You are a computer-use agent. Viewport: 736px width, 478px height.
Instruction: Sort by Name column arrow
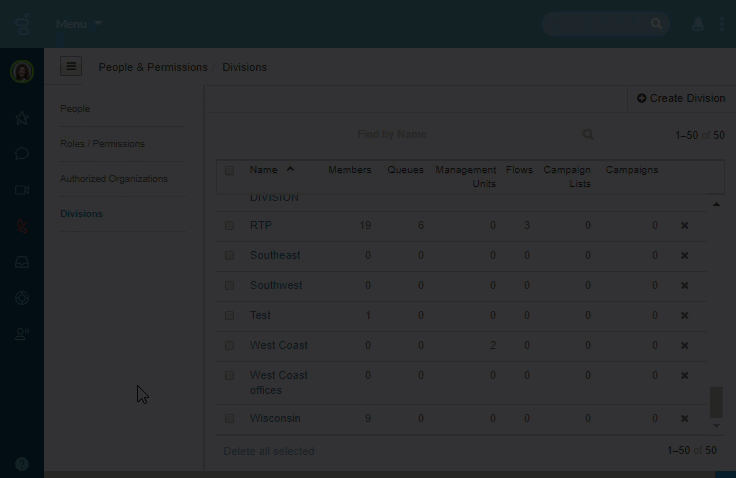click(x=290, y=170)
